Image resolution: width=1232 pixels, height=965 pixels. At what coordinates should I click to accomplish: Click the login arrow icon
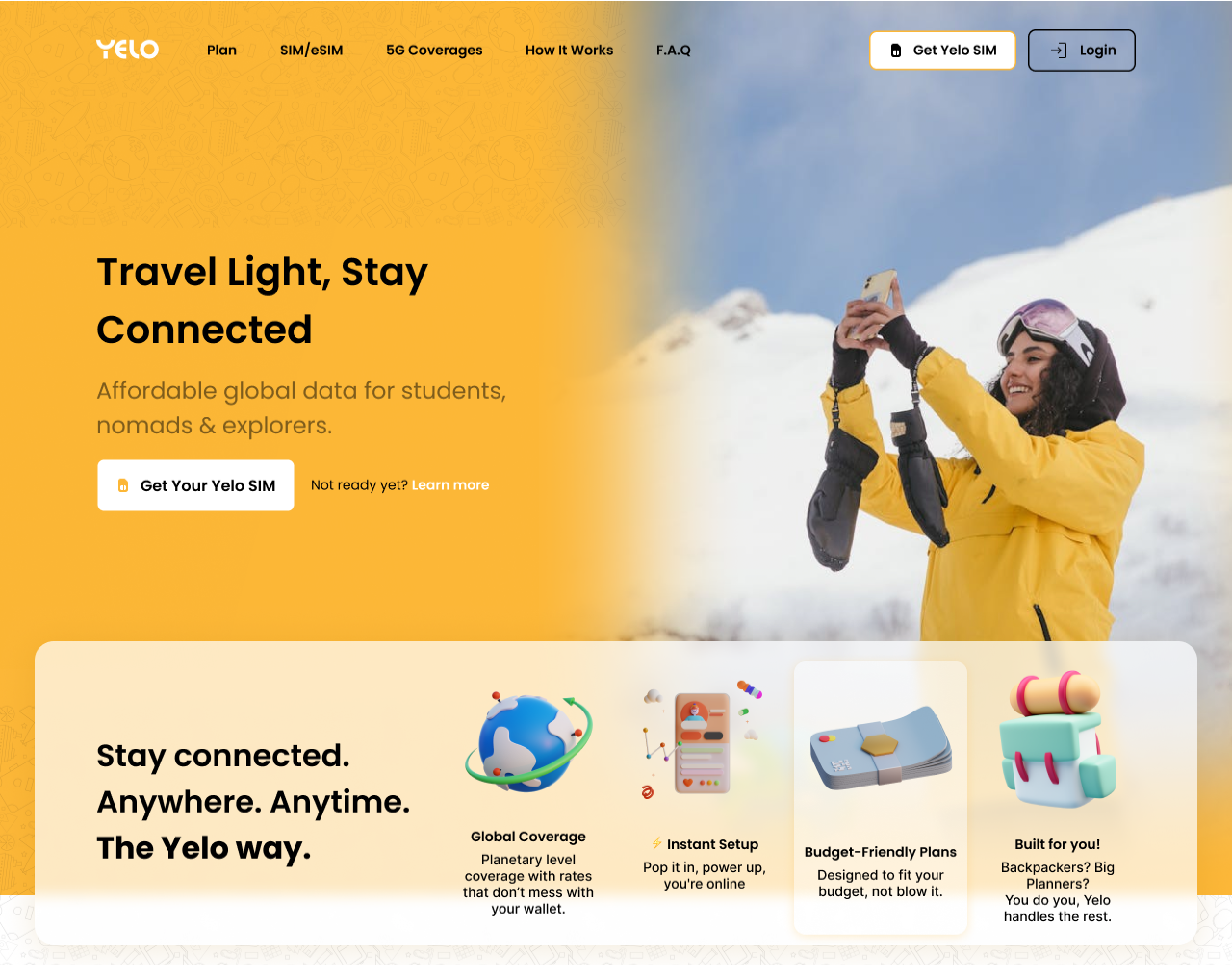[x=1058, y=51]
